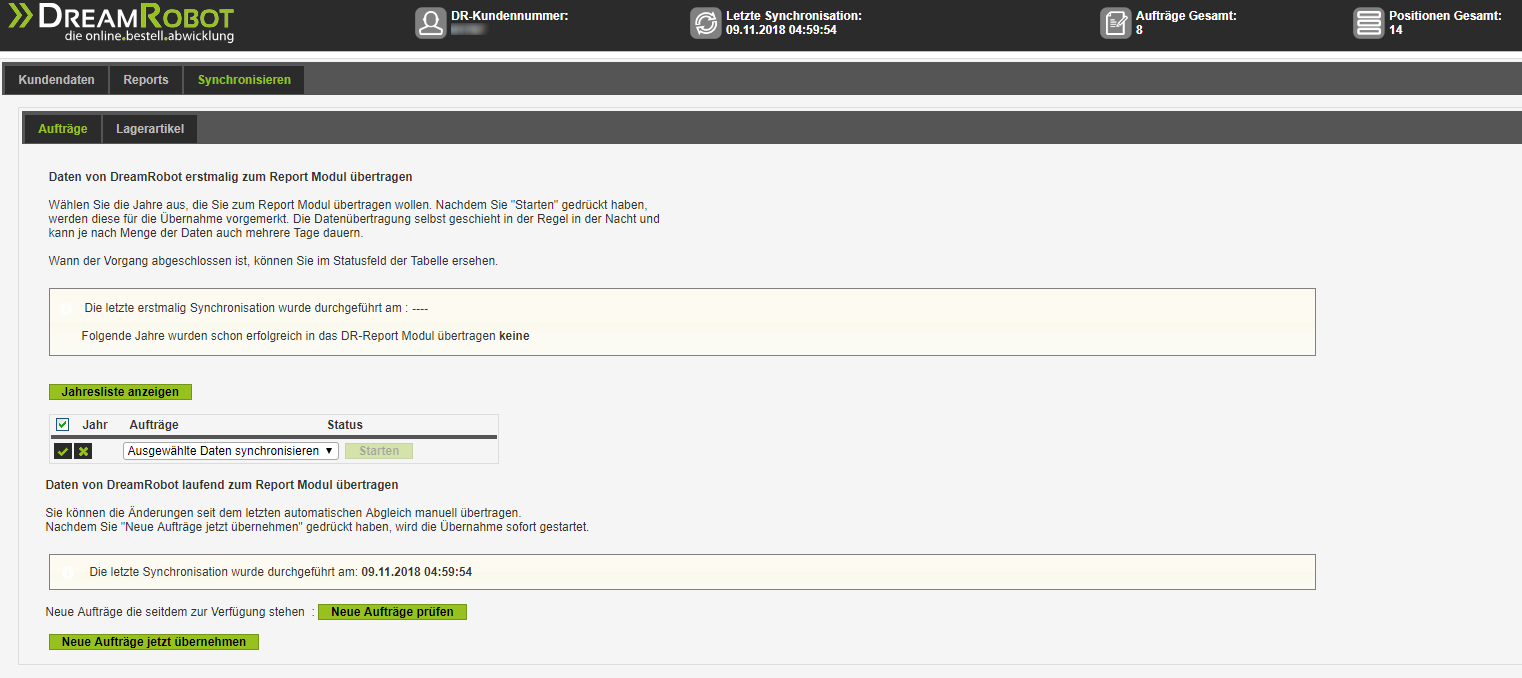Viewport: 1522px width, 678px height.
Task: Click the 'DR-Kundennummer:' label
Action: (510, 16)
